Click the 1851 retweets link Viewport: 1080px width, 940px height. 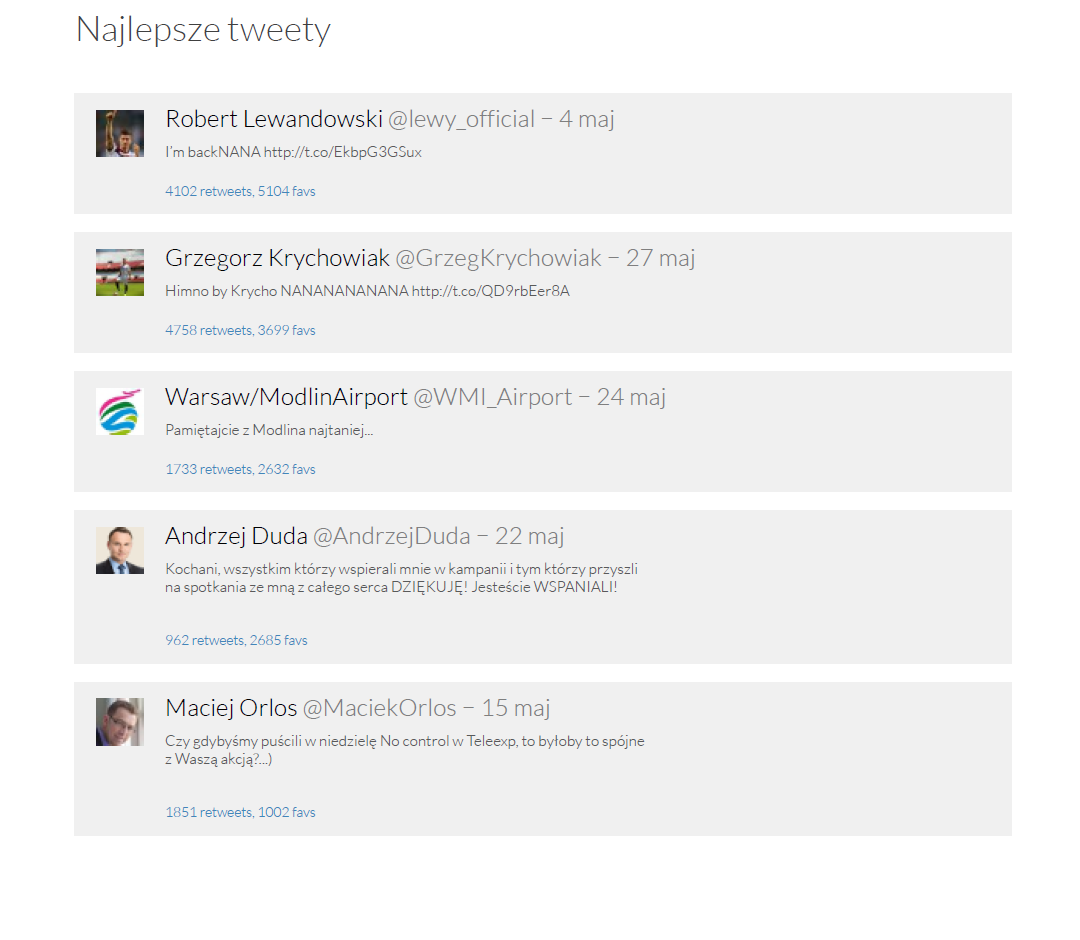click(209, 811)
